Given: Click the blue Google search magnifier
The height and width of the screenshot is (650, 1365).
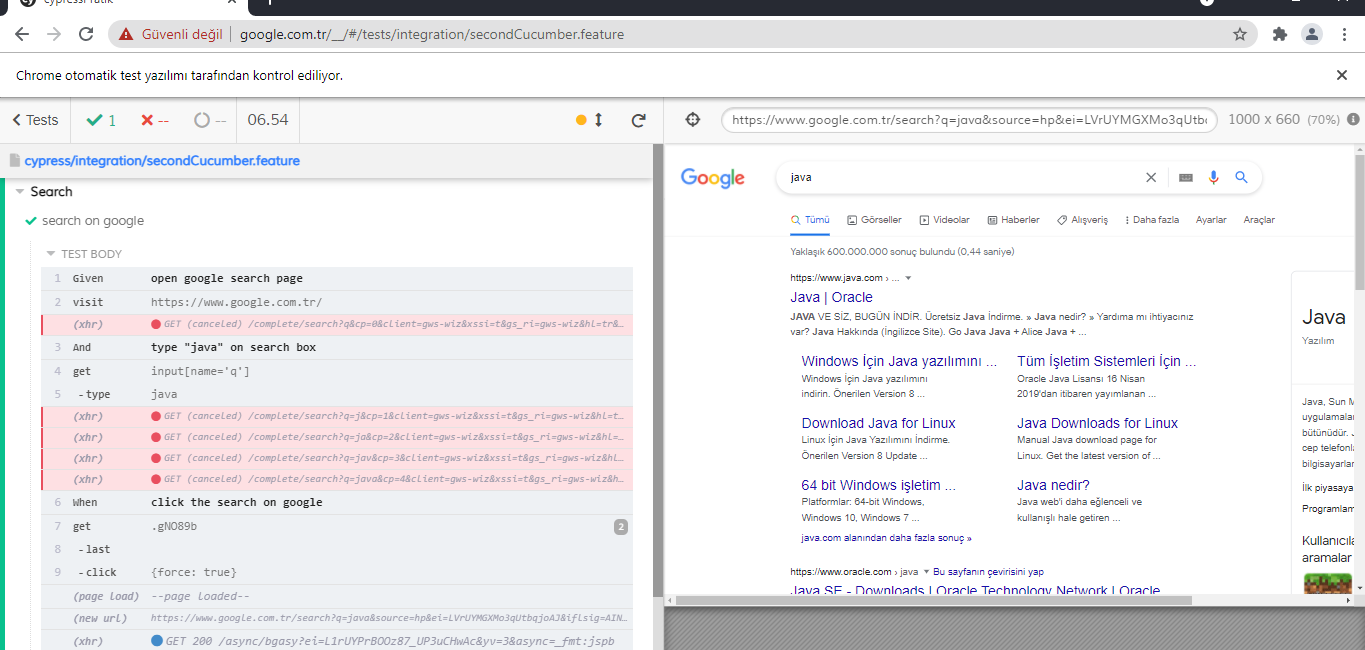Looking at the screenshot, I should pos(1241,177).
